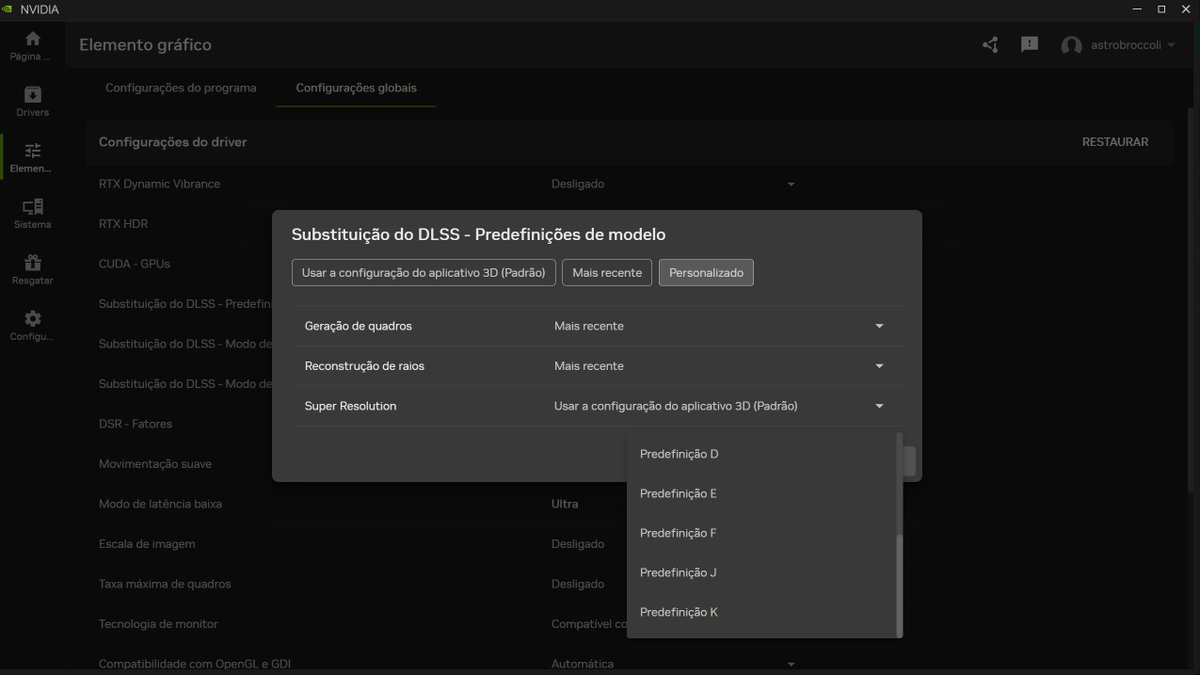Open the Drivers sidebar section
1200x675 pixels.
coord(33,101)
